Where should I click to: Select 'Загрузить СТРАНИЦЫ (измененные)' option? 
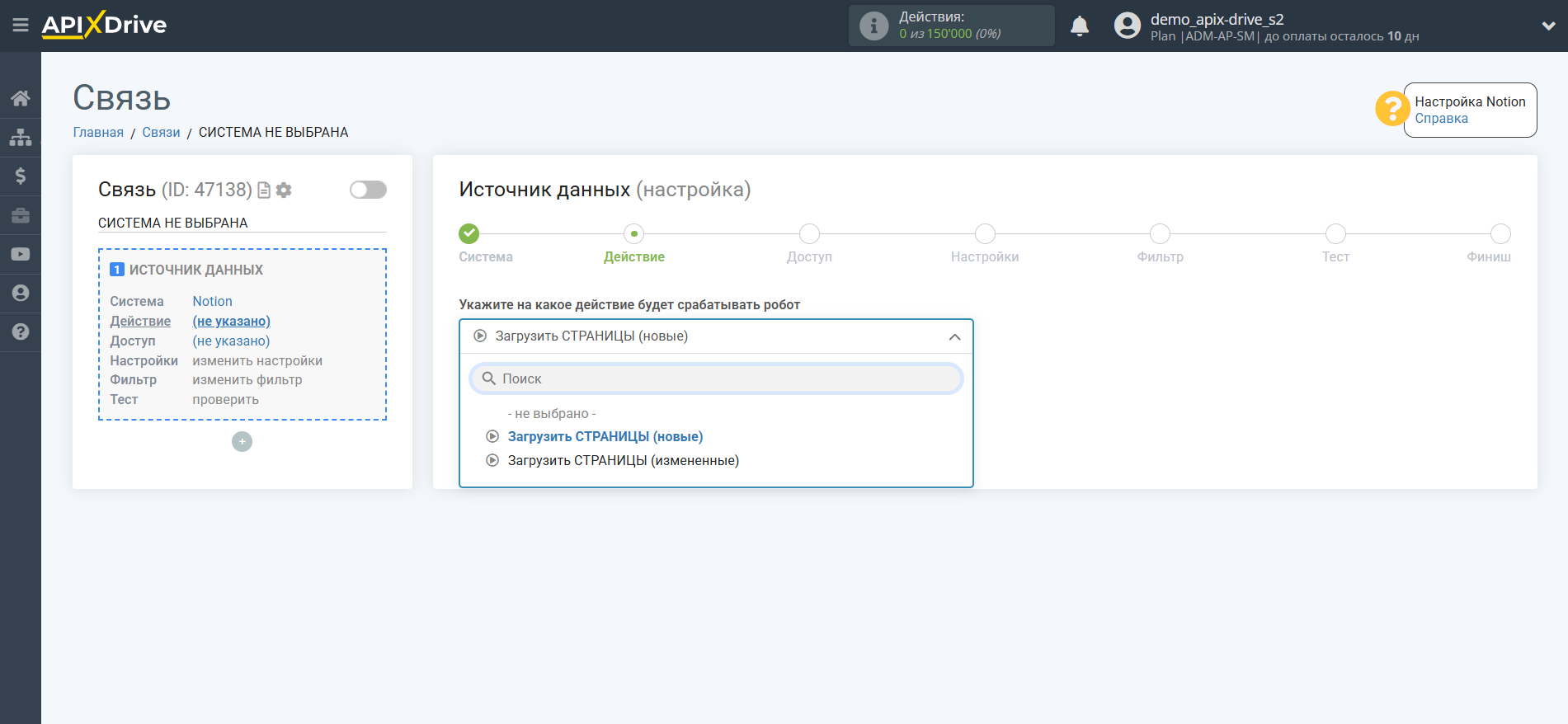623,460
